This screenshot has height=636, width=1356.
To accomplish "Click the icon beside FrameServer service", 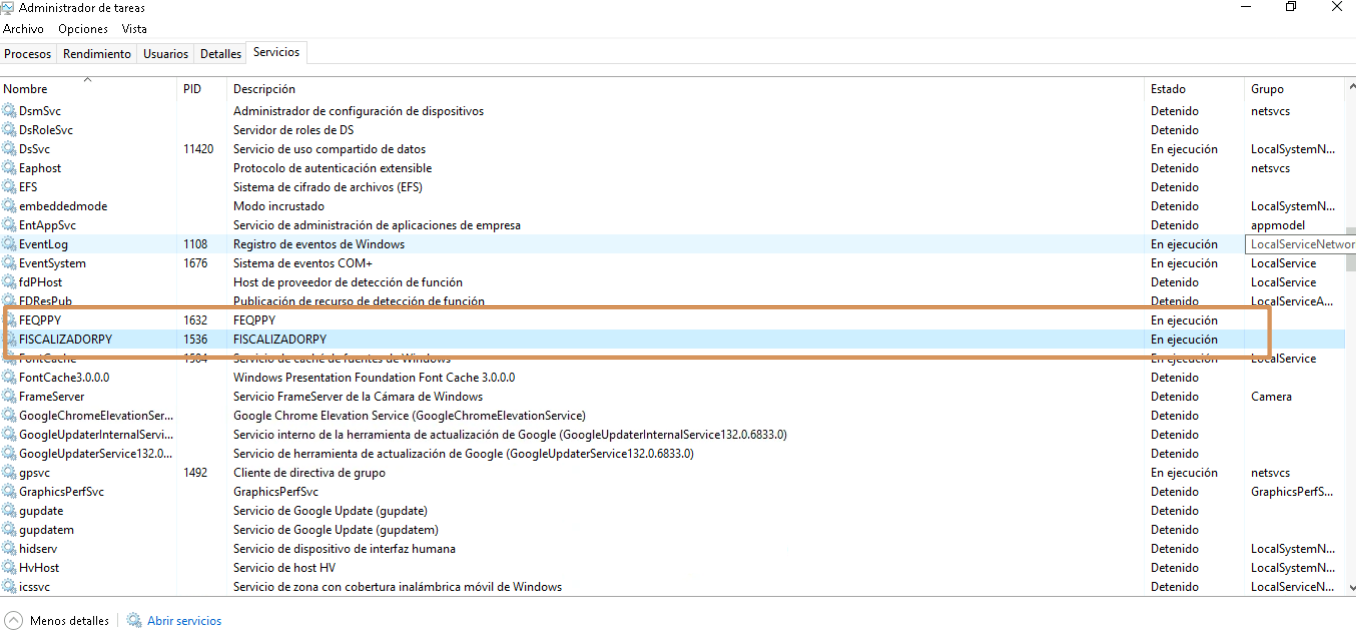I will tap(10, 397).
